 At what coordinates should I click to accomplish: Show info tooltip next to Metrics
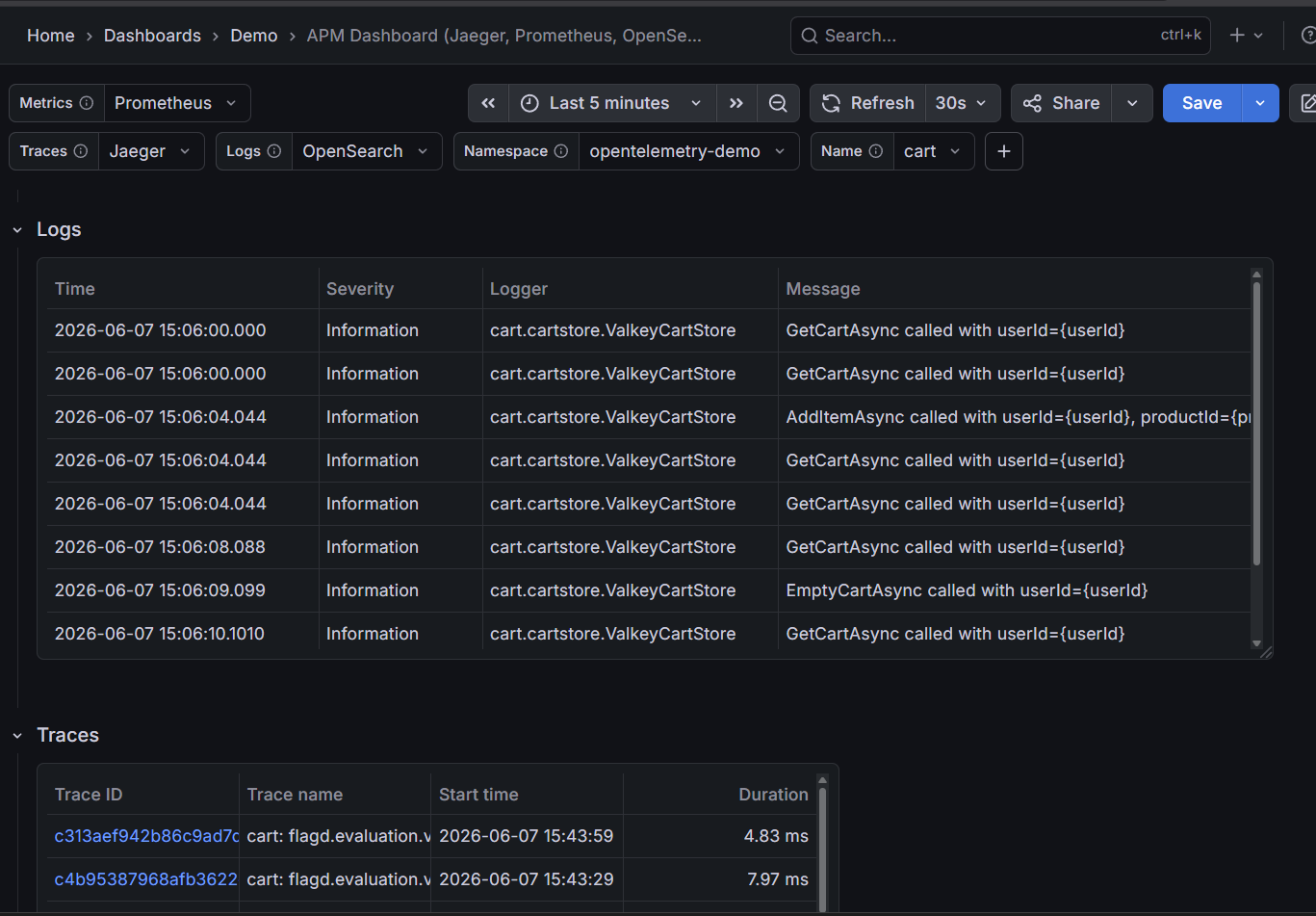click(x=87, y=103)
